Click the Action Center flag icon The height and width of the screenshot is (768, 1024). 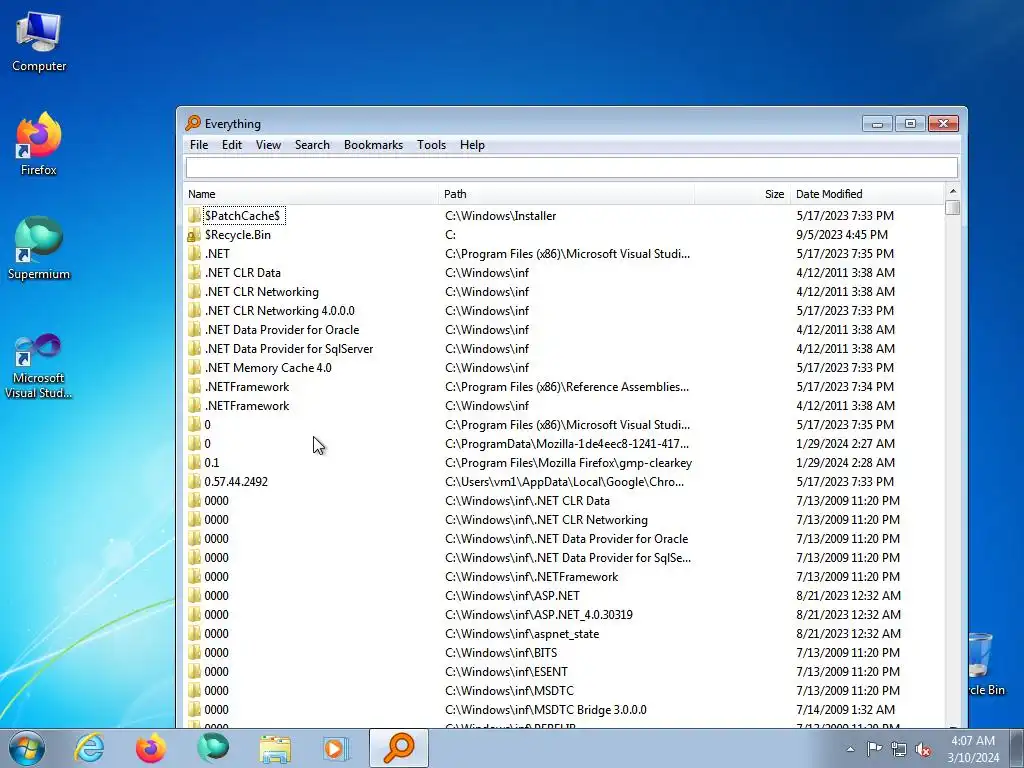pos(874,749)
